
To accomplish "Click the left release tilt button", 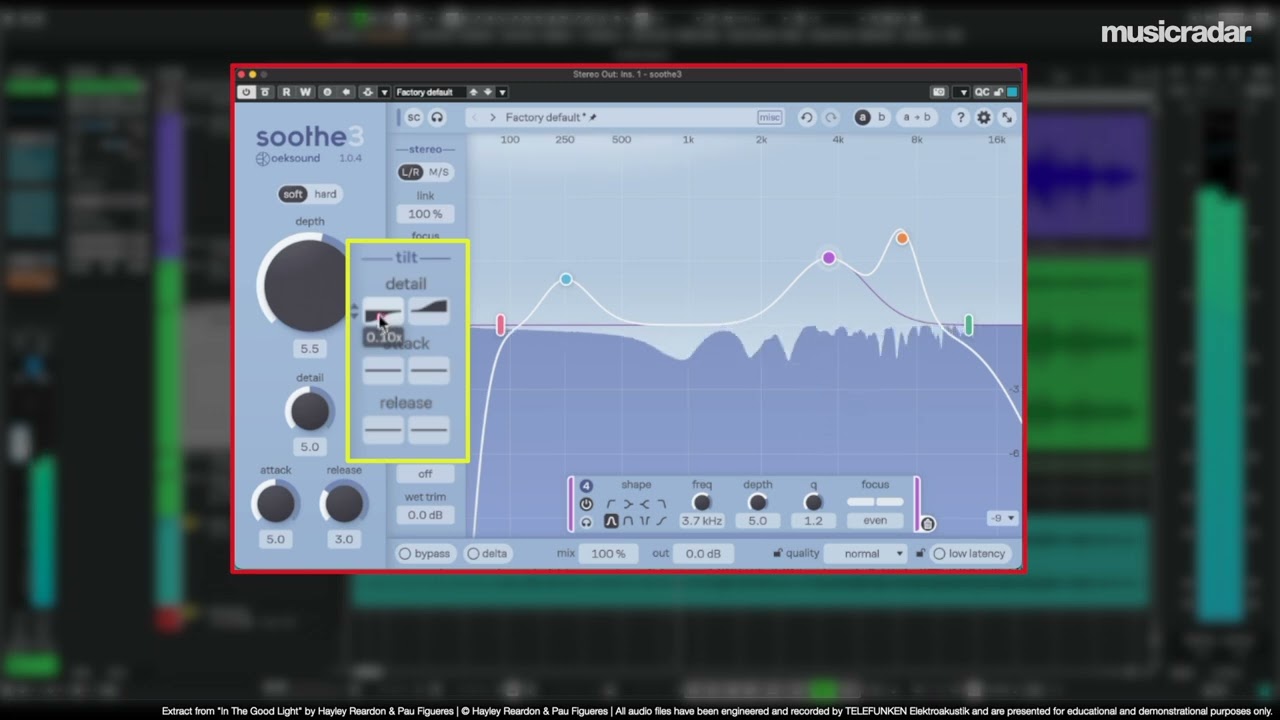I will click(x=383, y=430).
